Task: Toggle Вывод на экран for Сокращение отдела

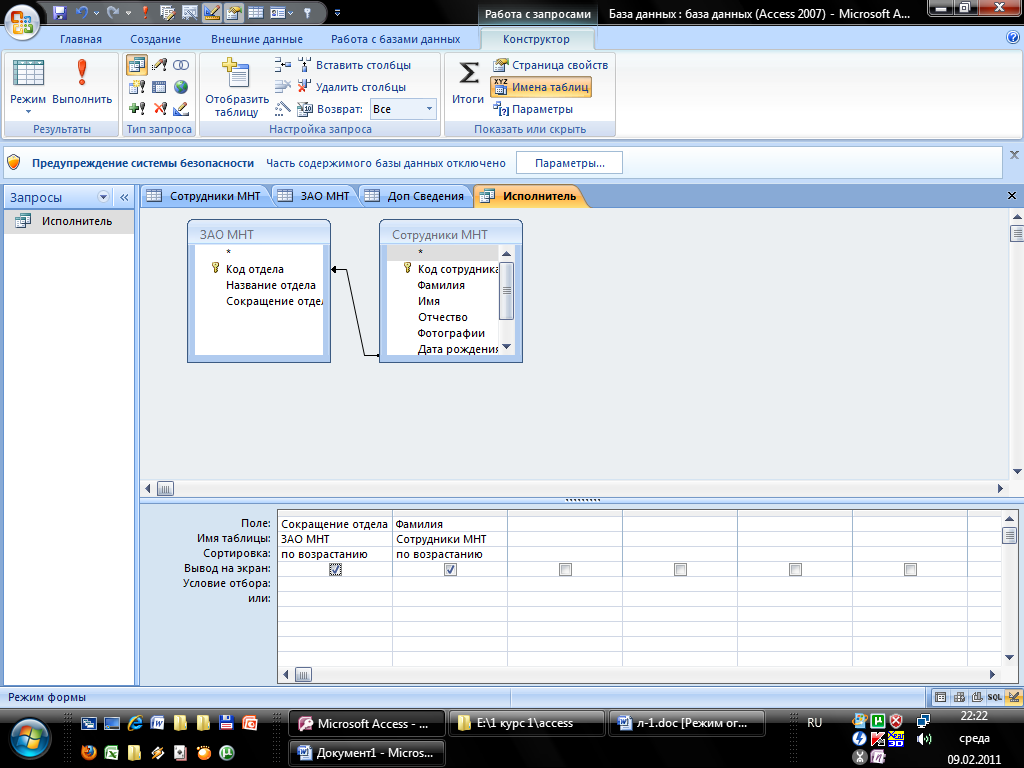Action: click(335, 569)
